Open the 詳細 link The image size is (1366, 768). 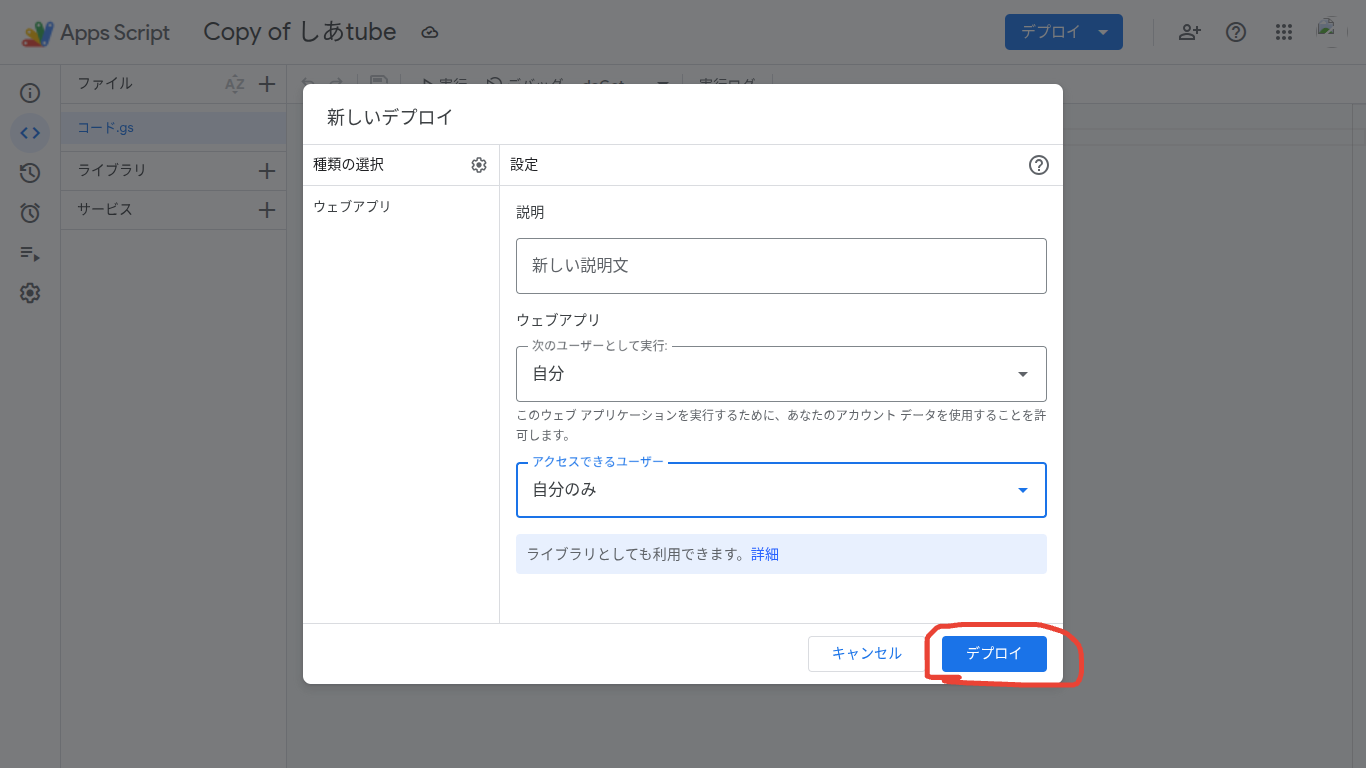(x=765, y=554)
